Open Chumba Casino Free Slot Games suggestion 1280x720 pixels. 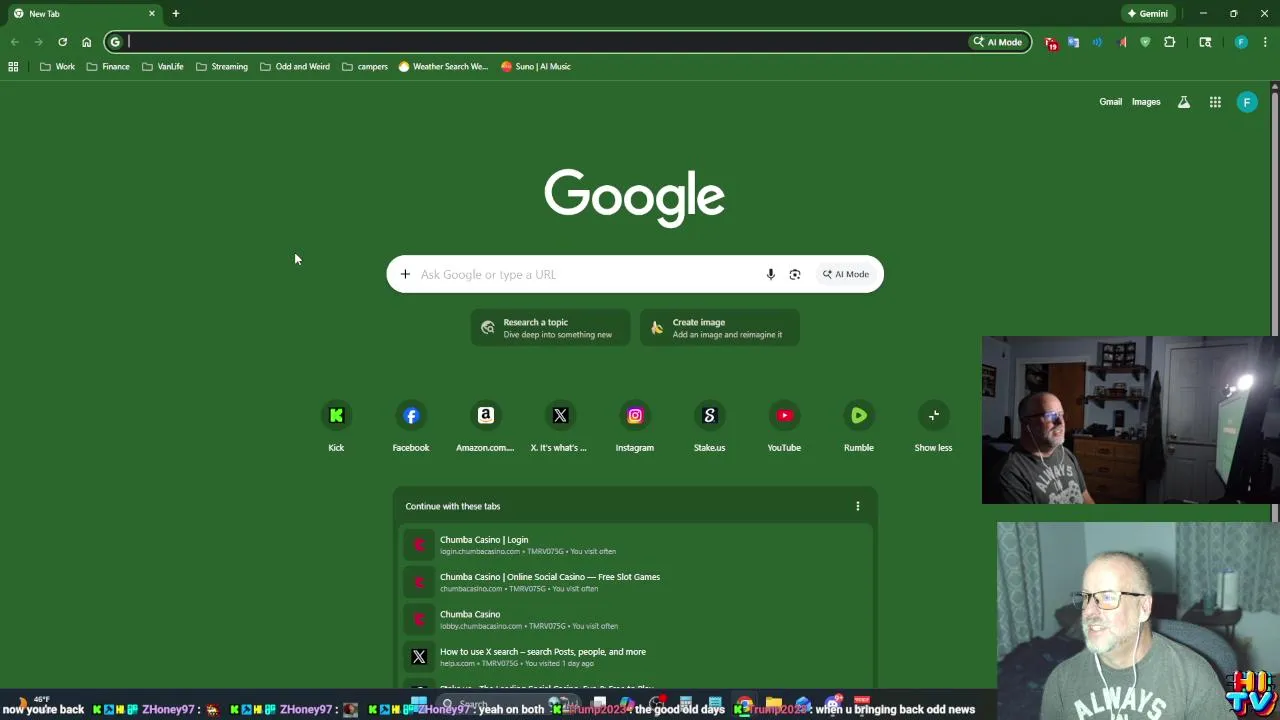635,582
